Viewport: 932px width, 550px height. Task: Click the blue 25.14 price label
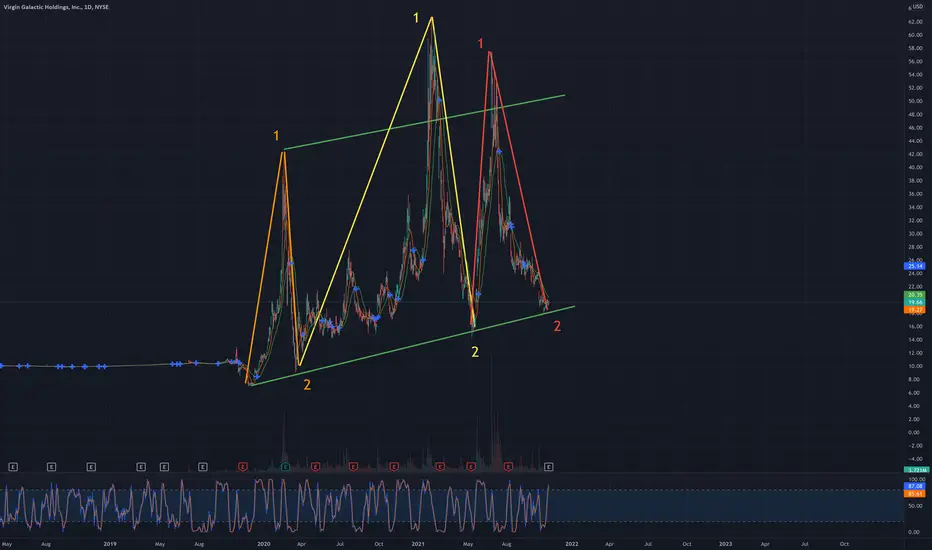pyautogui.click(x=914, y=266)
